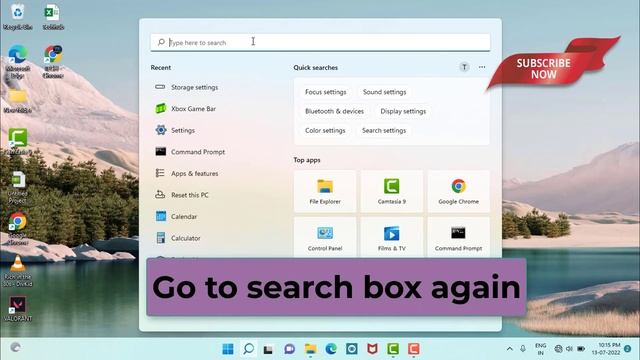Click the Search magnifier on taskbar
640x360 pixels.
coord(248,349)
